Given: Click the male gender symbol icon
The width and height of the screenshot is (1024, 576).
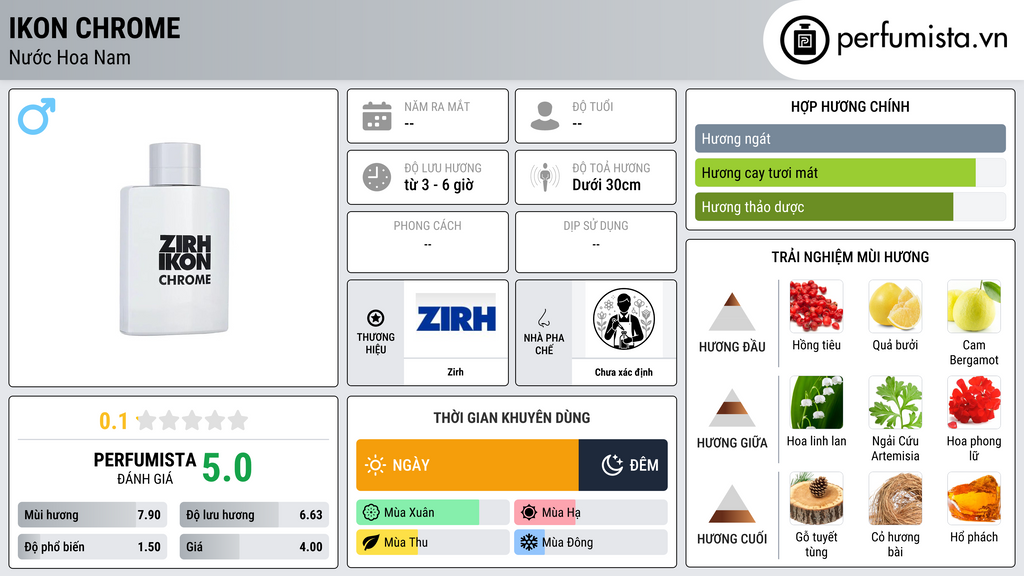Looking at the screenshot, I should point(37,116).
